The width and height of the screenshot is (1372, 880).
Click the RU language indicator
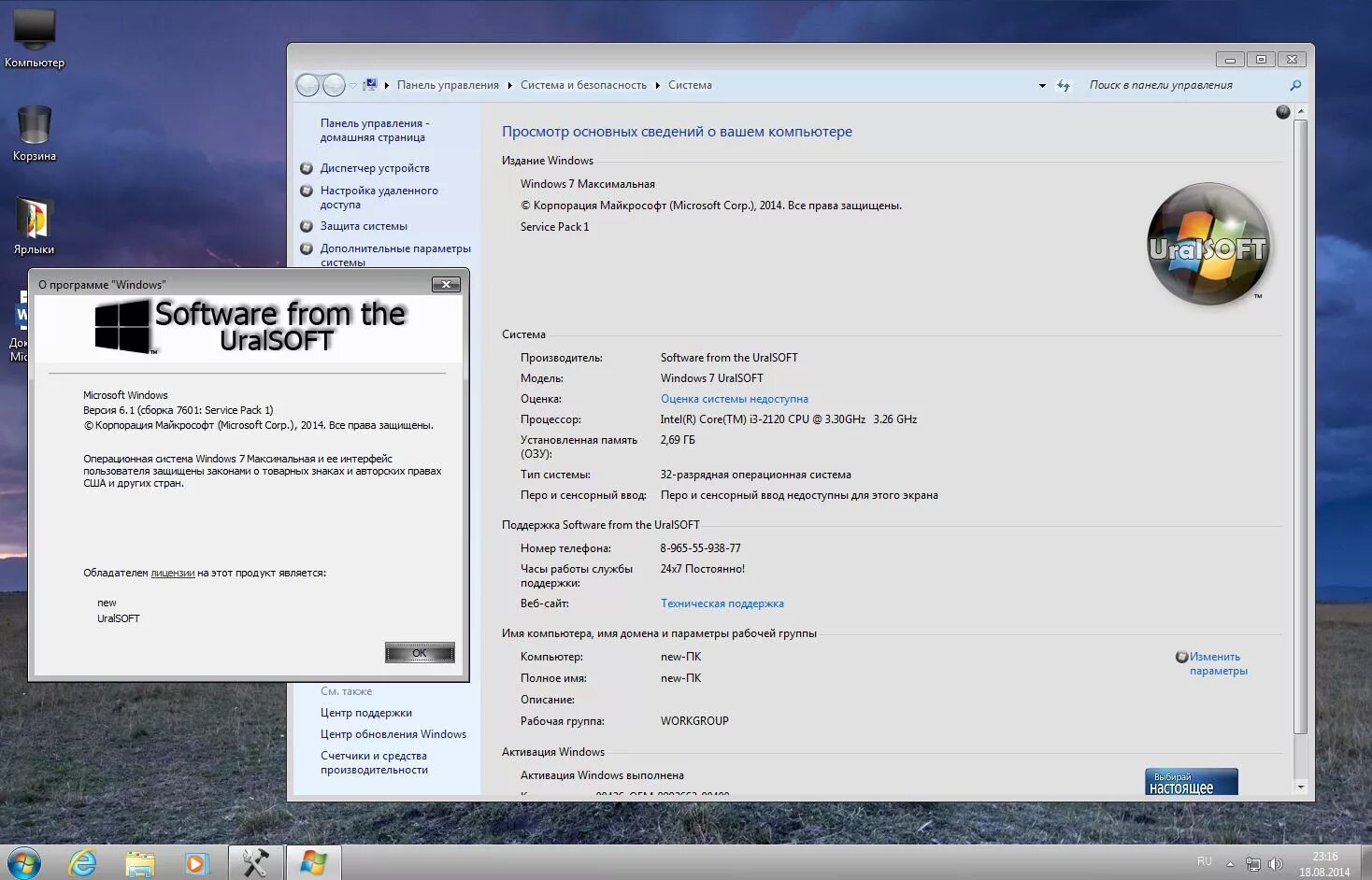tap(1205, 861)
